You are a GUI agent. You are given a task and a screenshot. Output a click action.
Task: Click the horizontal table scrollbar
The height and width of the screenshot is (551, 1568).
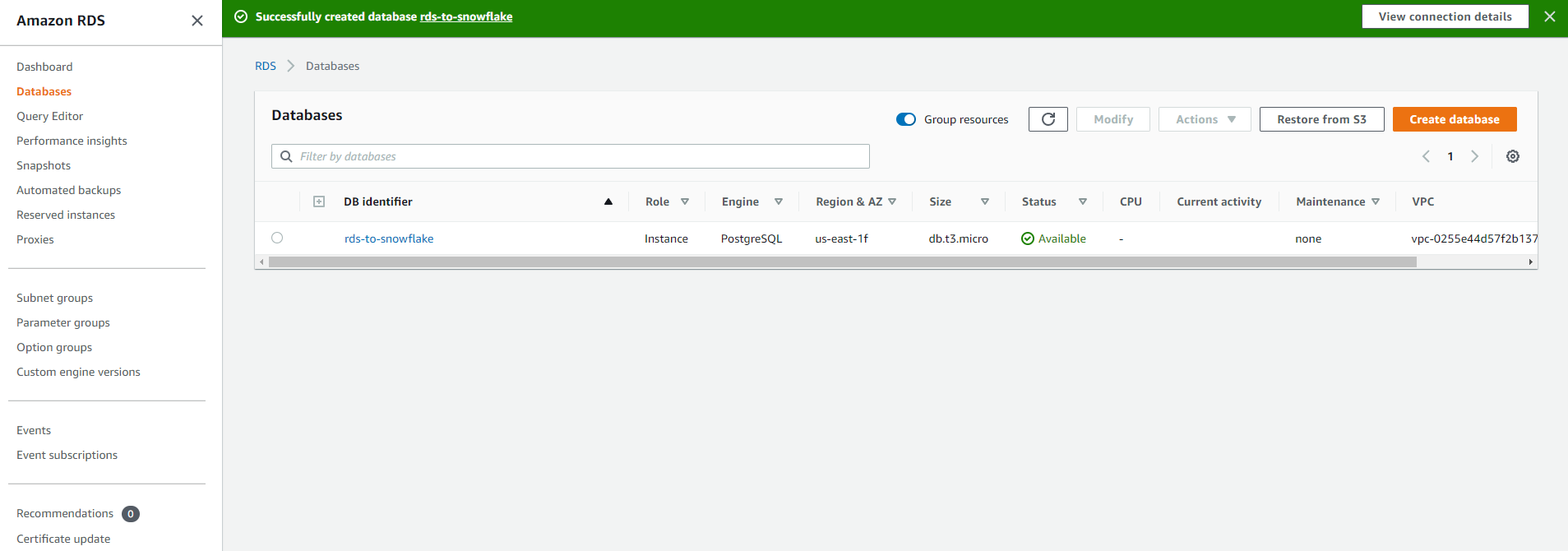point(843,262)
